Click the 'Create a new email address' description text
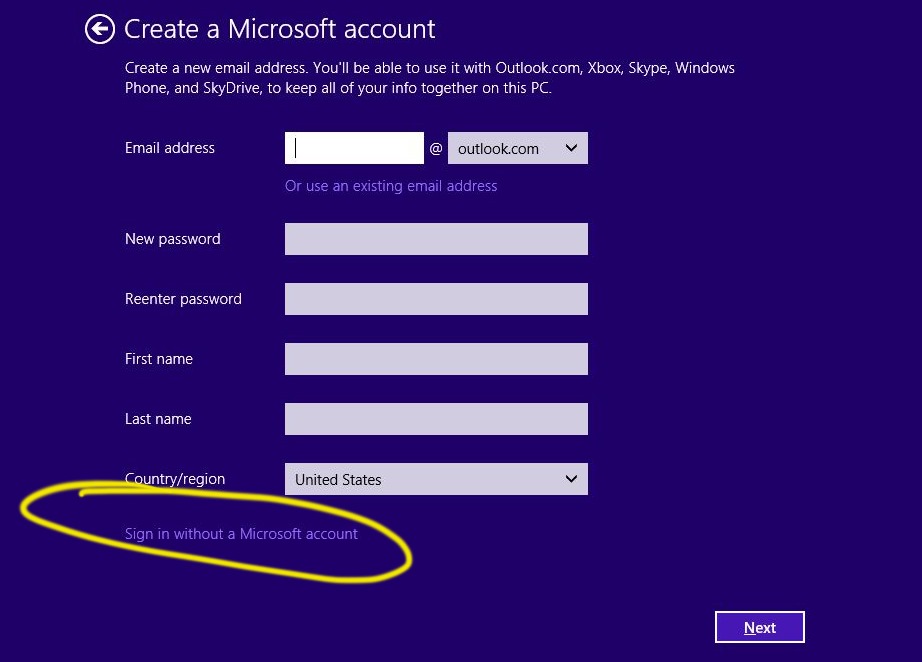Viewport: 922px width, 662px height. 429,78
